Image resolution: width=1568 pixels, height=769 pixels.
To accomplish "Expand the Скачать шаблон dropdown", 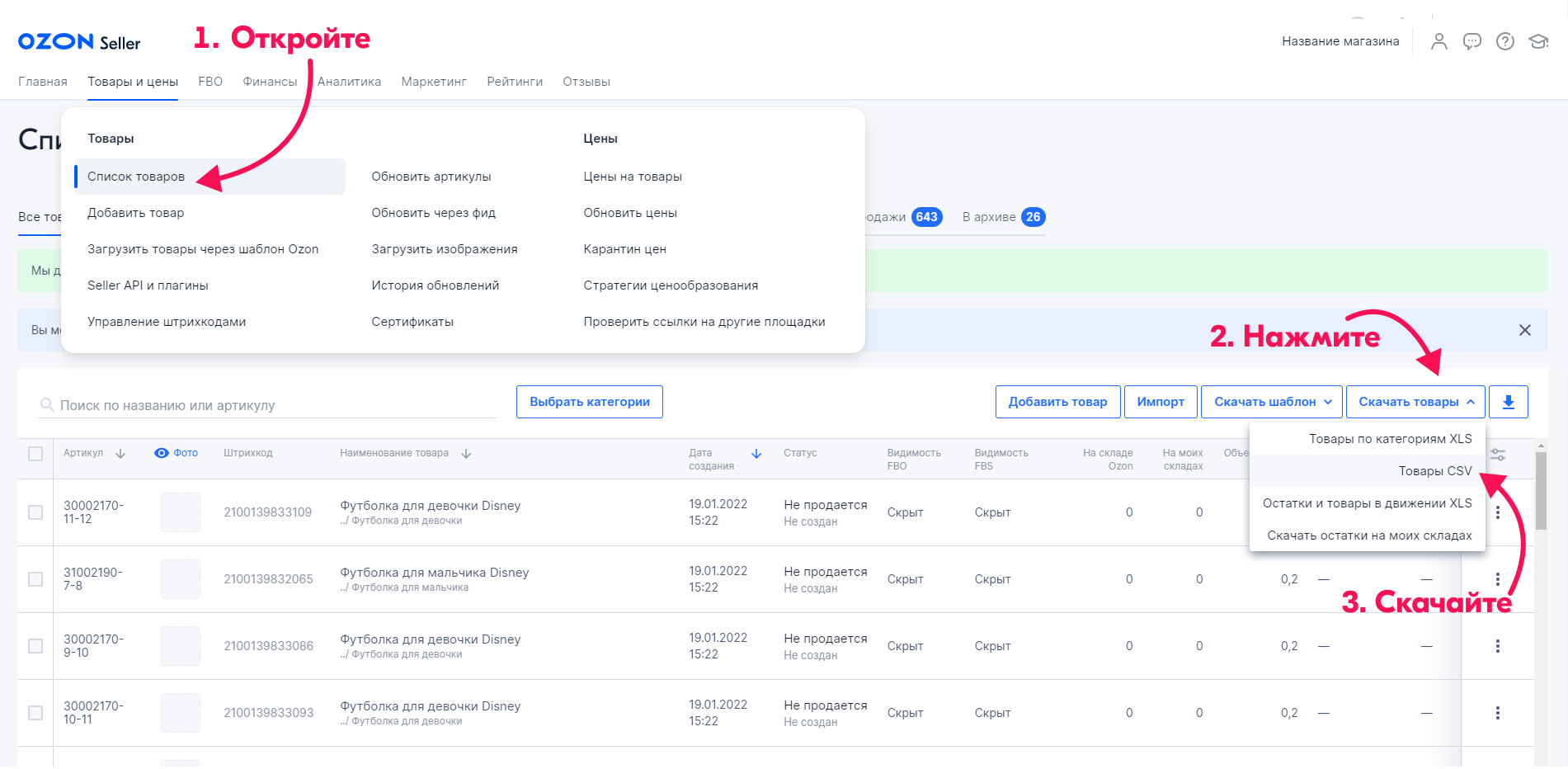I will click(1271, 402).
